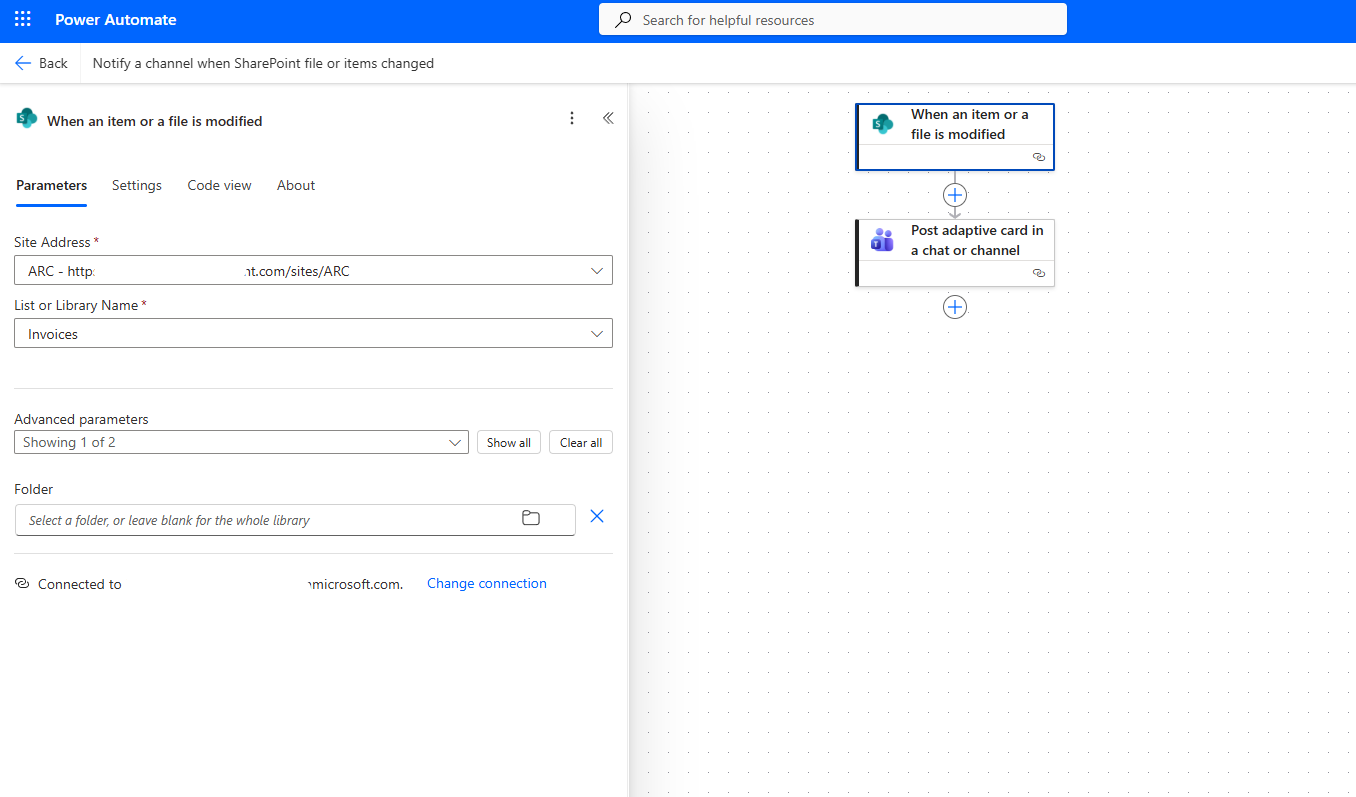
Task: Click the SharePoint icon on trigger card
Action: click(882, 124)
